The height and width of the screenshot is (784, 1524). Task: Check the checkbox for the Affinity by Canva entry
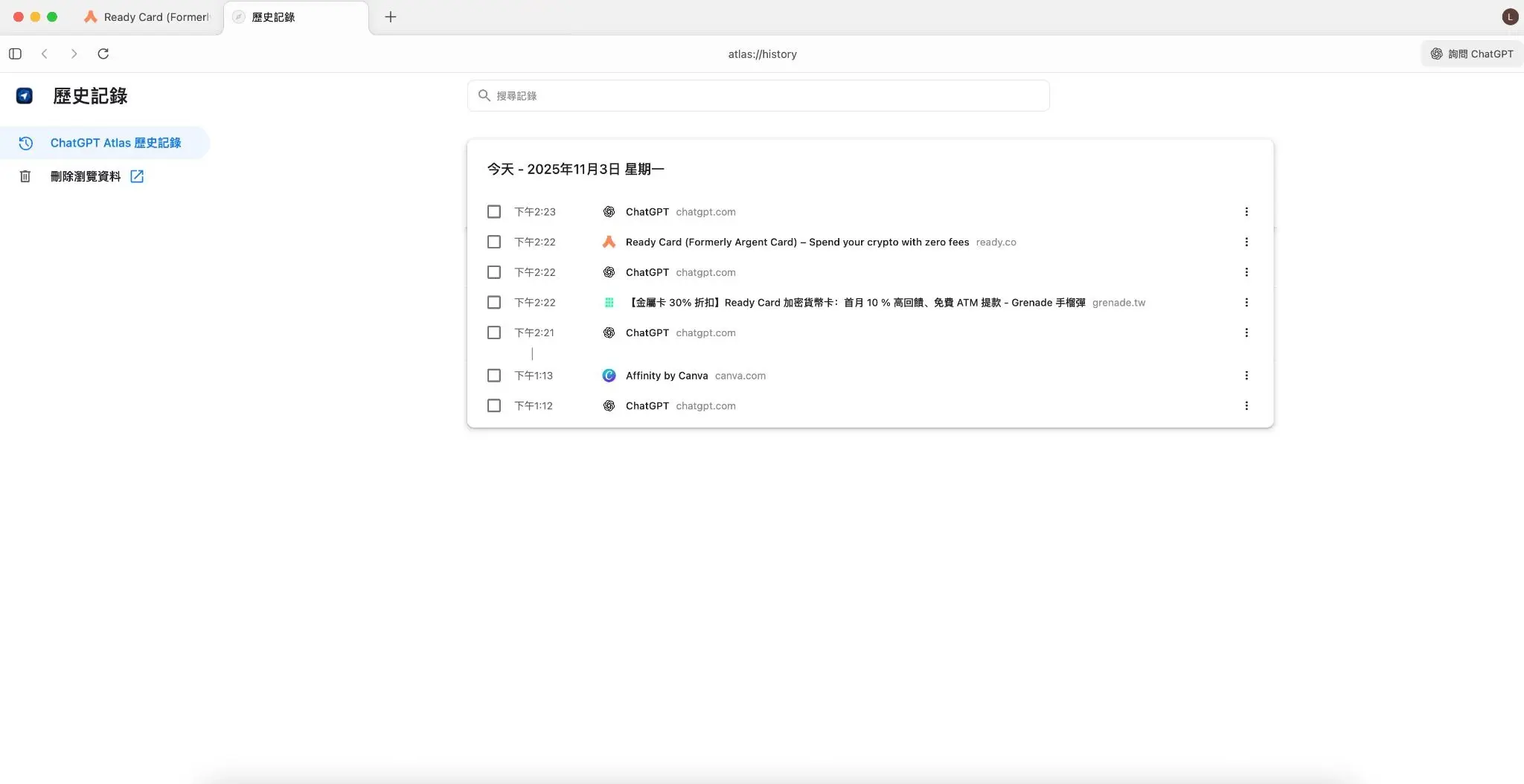(x=494, y=376)
